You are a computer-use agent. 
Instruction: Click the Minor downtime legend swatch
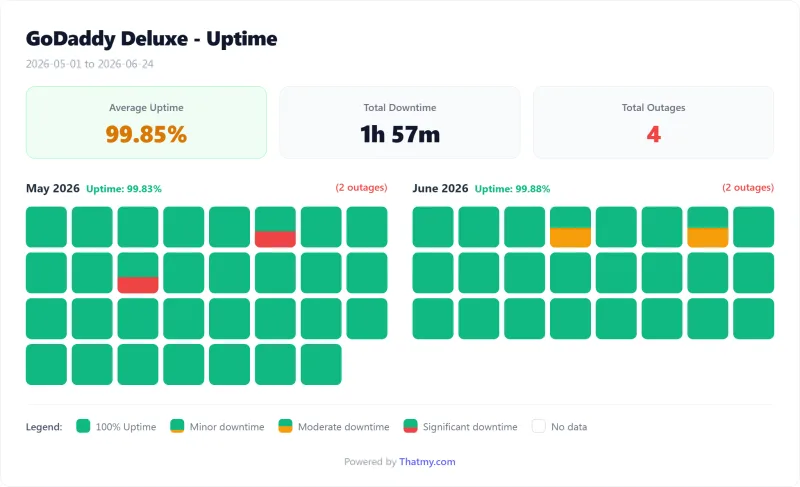[177, 426]
